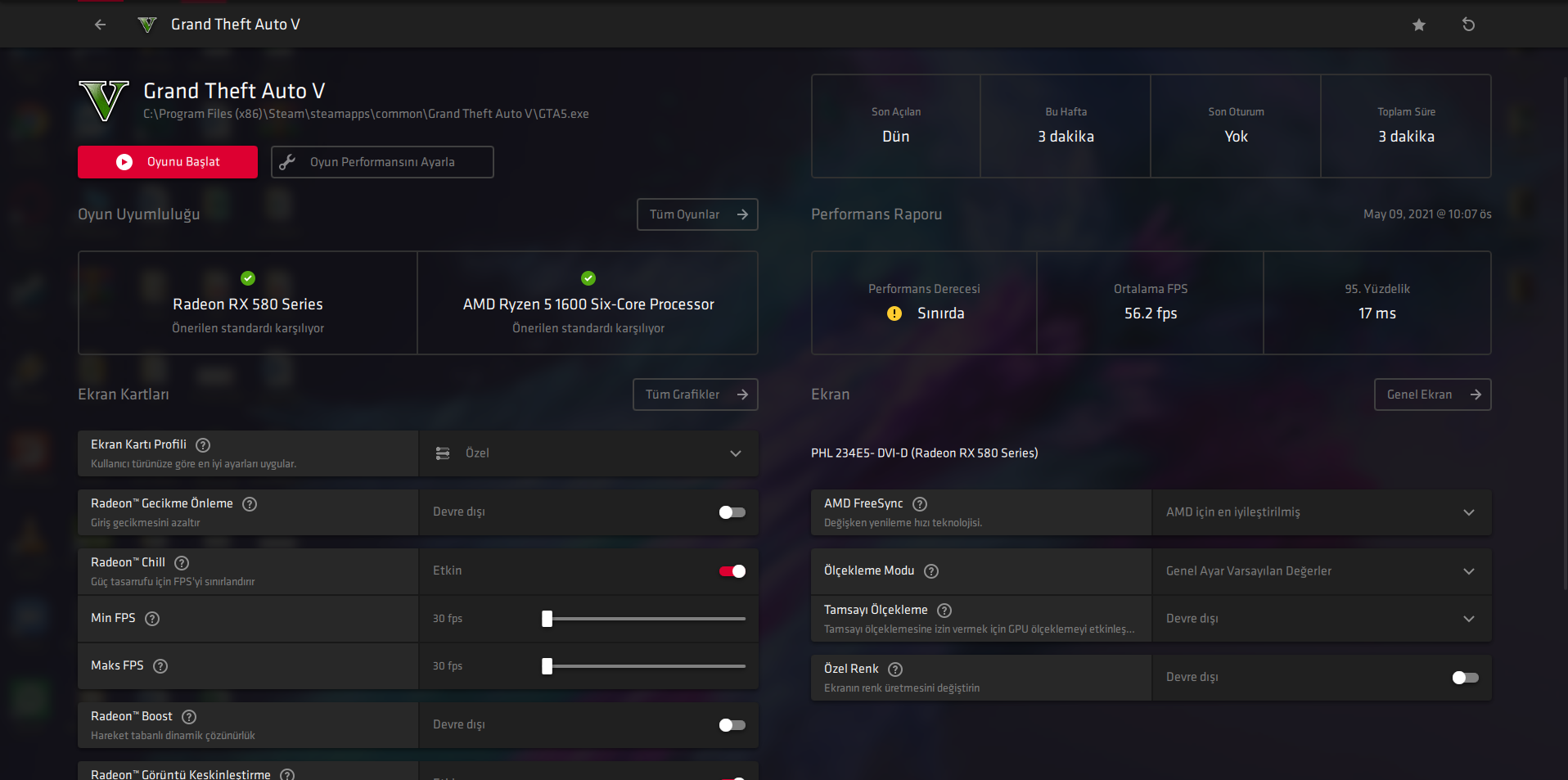Mark the game as favorite with star
1568x780 pixels.
tap(1419, 25)
